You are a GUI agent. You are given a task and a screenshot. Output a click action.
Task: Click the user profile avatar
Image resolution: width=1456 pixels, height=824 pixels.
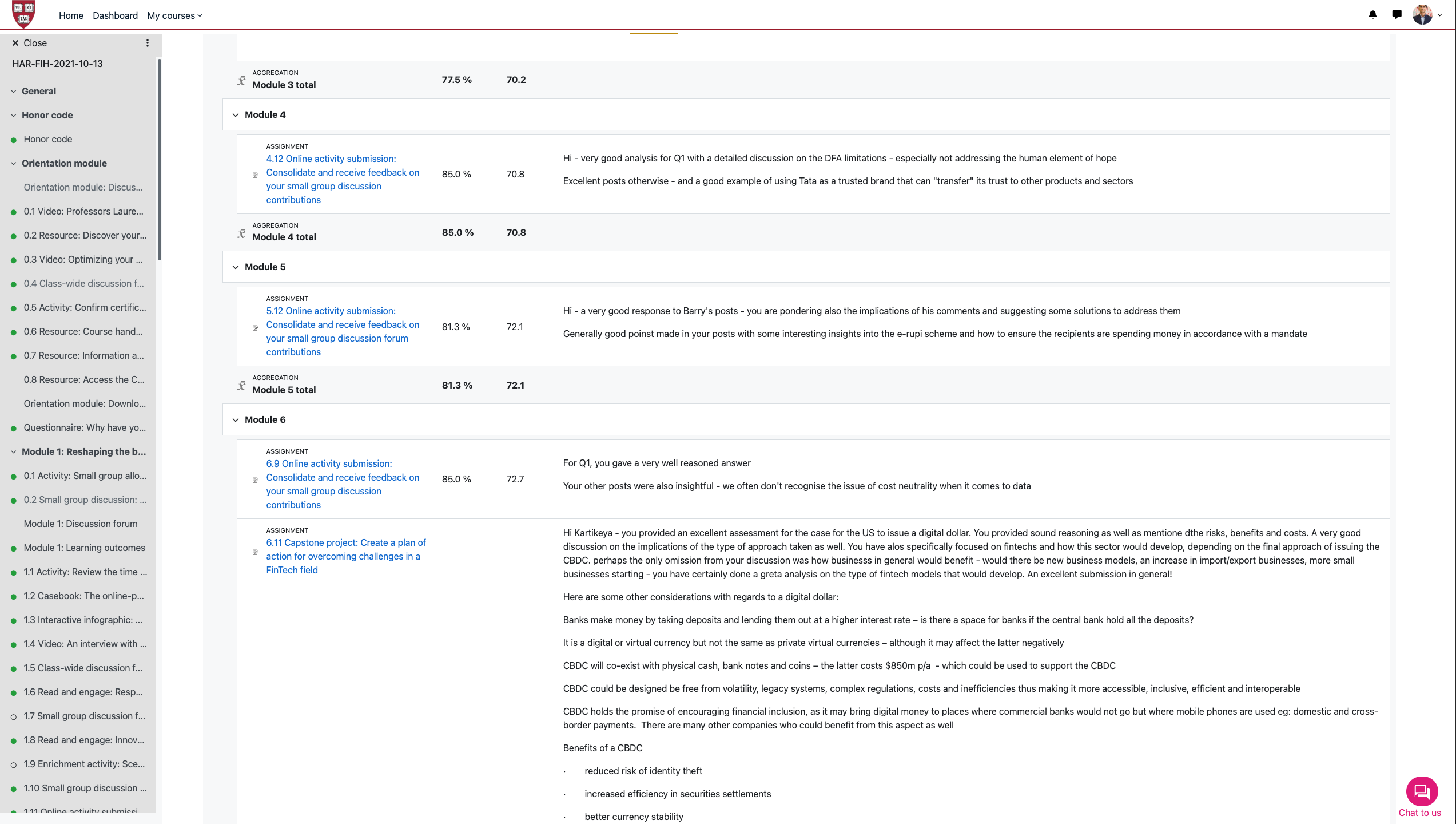[x=1424, y=14]
